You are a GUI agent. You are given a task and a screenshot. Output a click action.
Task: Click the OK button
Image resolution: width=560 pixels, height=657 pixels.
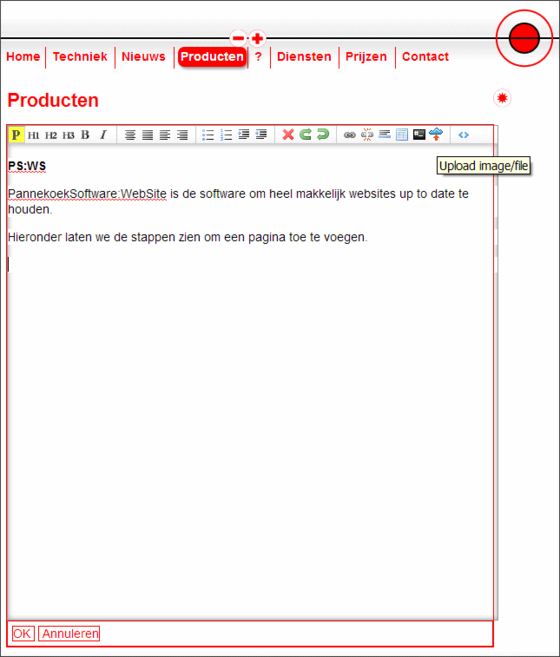click(x=23, y=634)
